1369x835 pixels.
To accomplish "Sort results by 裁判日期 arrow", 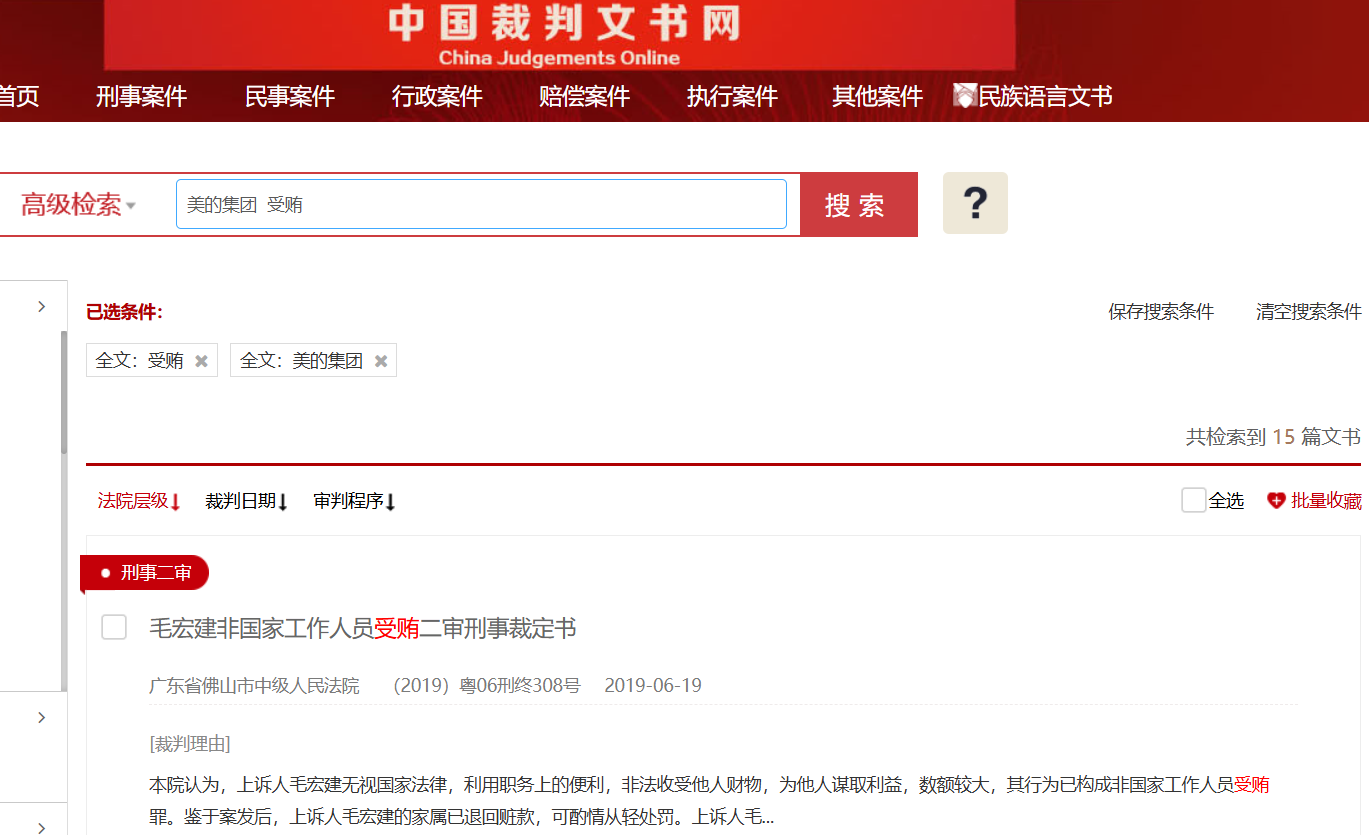I will 283,502.
